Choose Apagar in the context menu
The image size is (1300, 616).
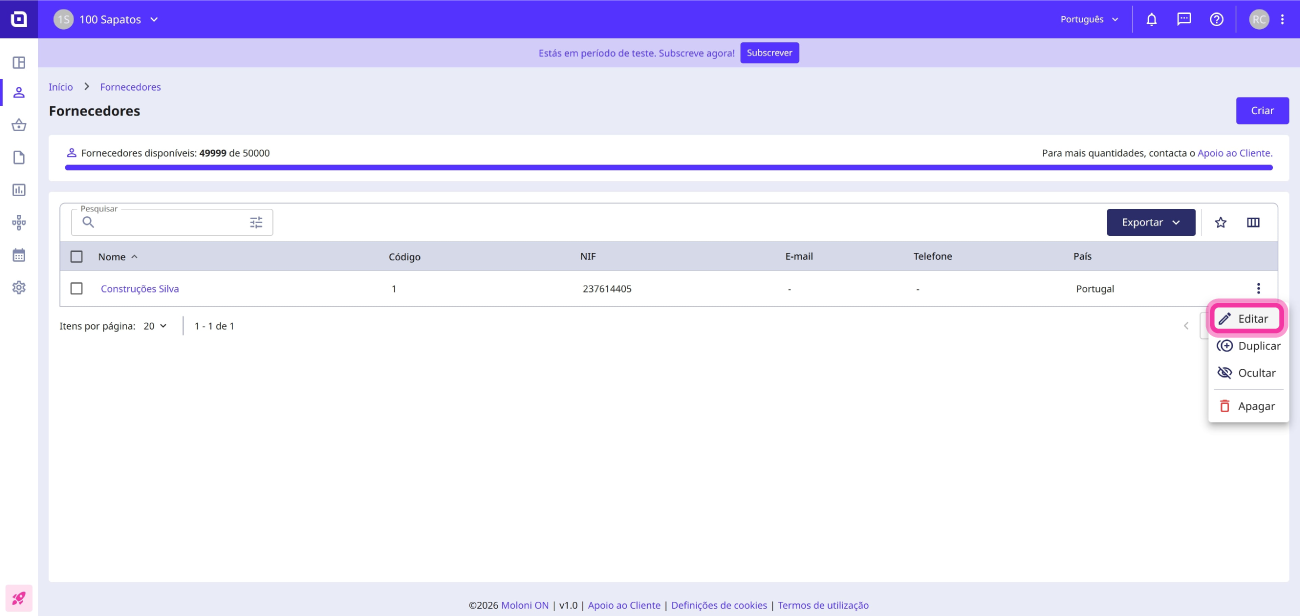click(1248, 406)
